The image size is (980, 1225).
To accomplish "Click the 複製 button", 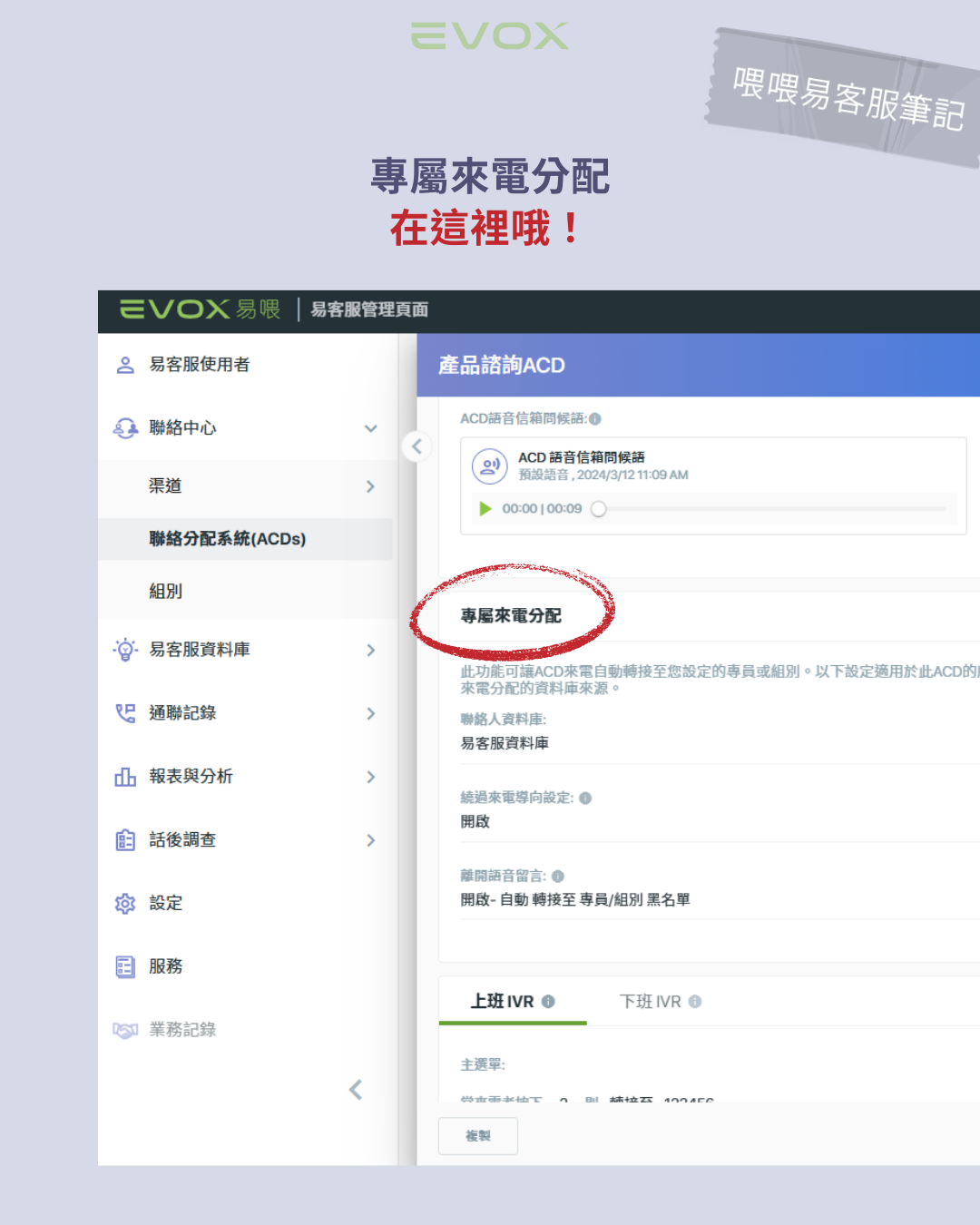I will pos(478,1136).
